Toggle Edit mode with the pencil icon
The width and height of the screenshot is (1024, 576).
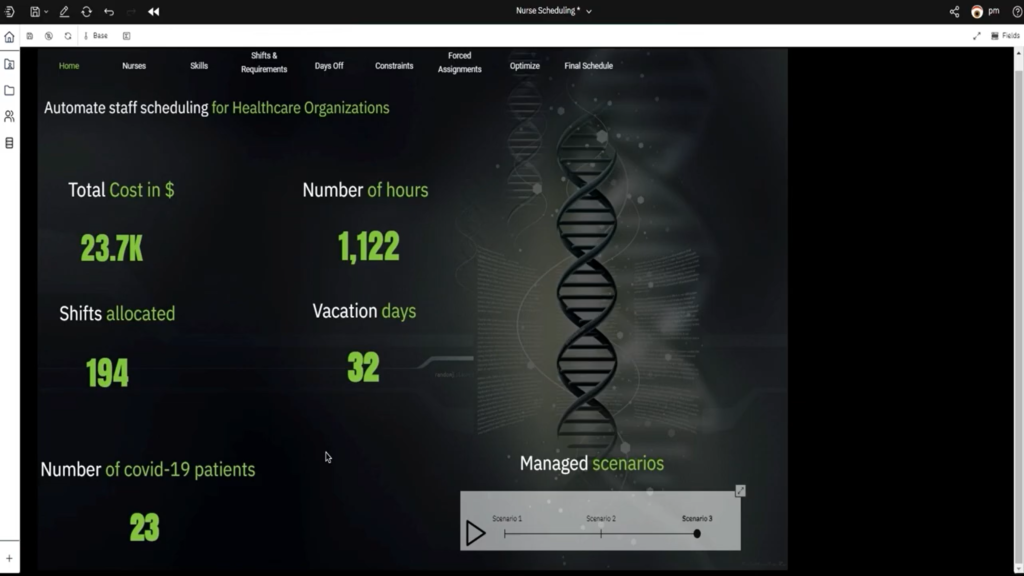coord(64,12)
